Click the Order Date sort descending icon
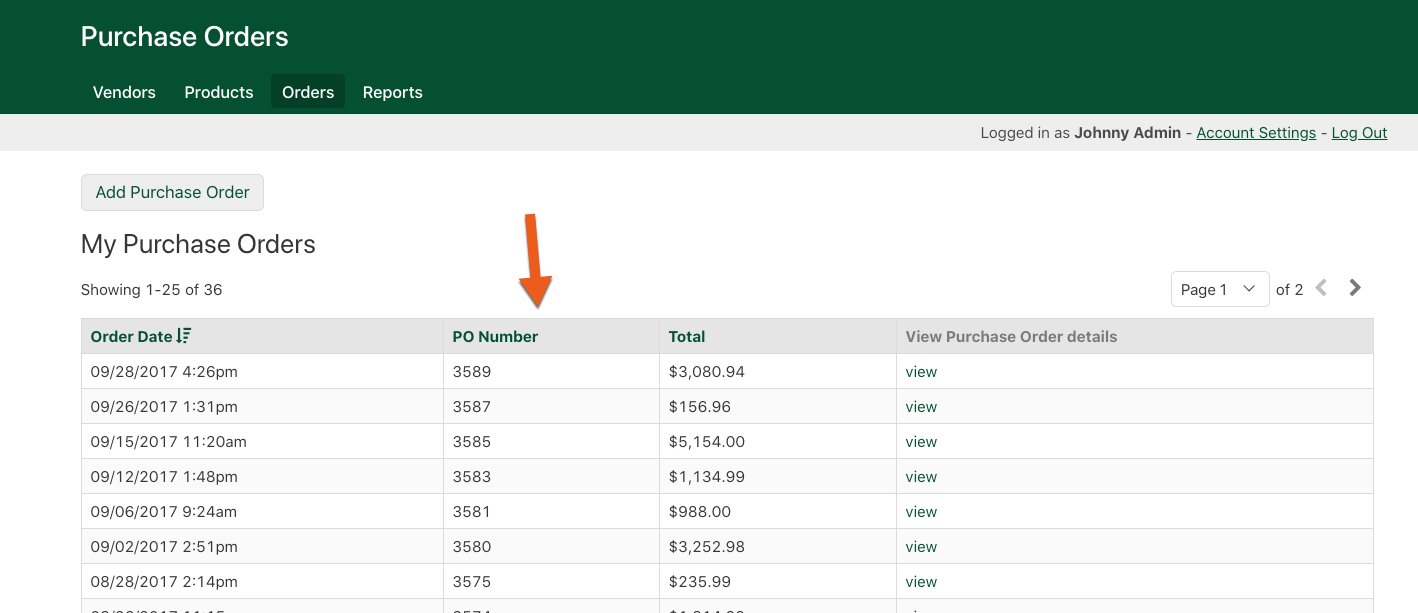This screenshot has height=613, width=1418. (184, 336)
